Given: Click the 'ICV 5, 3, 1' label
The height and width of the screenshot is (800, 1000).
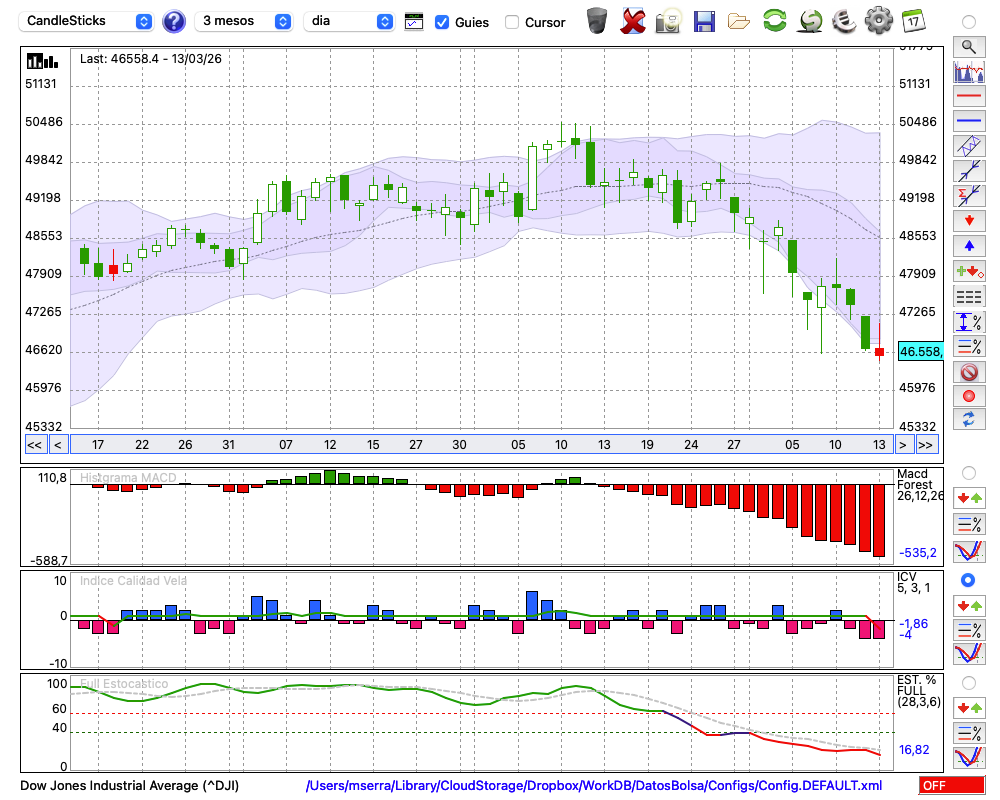Looking at the screenshot, I should [913, 582].
